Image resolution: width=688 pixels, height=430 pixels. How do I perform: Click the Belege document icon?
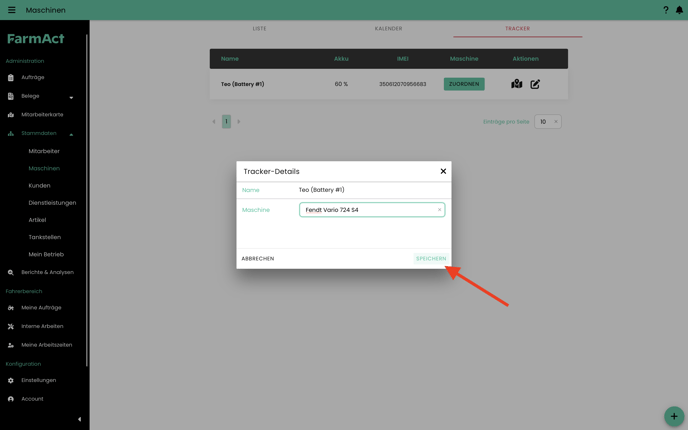[11, 96]
